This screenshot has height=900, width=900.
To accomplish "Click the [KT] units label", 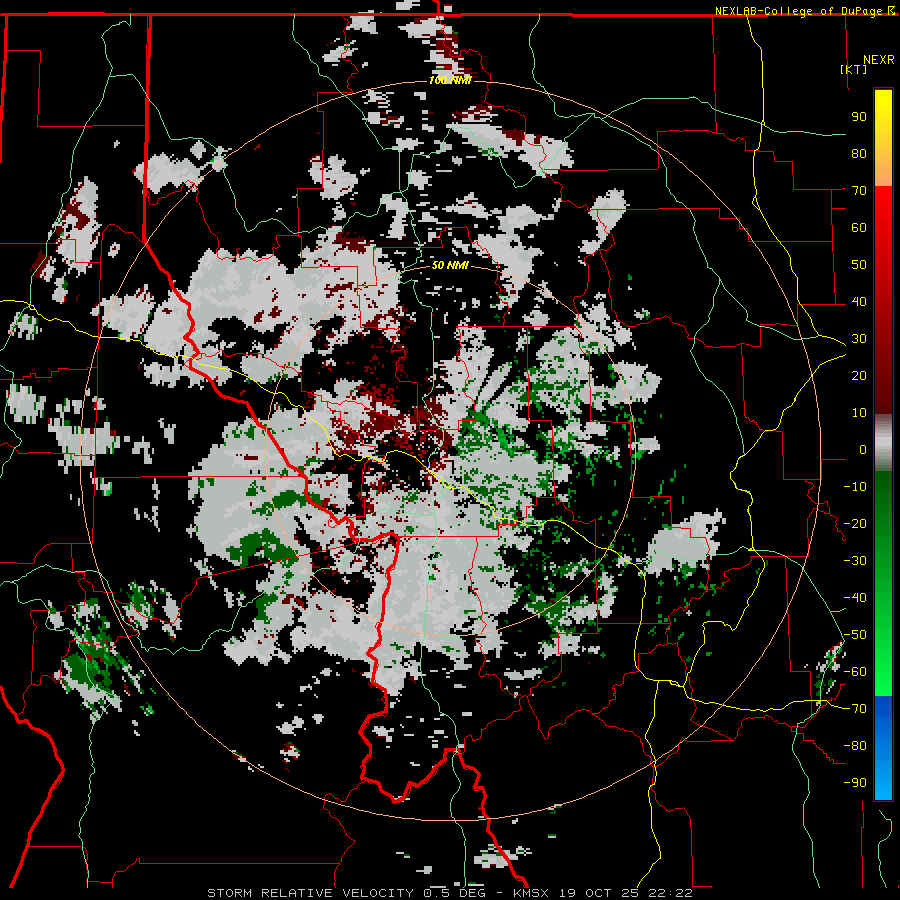I will coord(854,69).
